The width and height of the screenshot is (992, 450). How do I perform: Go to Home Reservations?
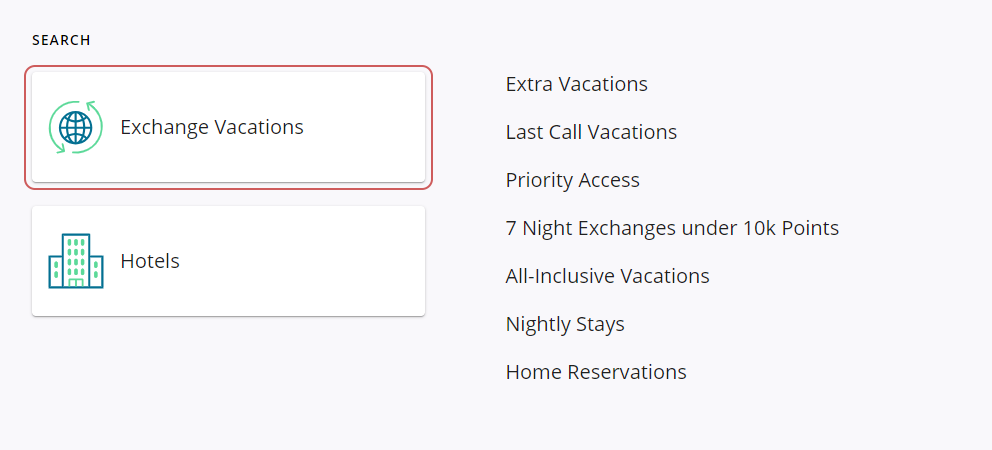point(596,372)
